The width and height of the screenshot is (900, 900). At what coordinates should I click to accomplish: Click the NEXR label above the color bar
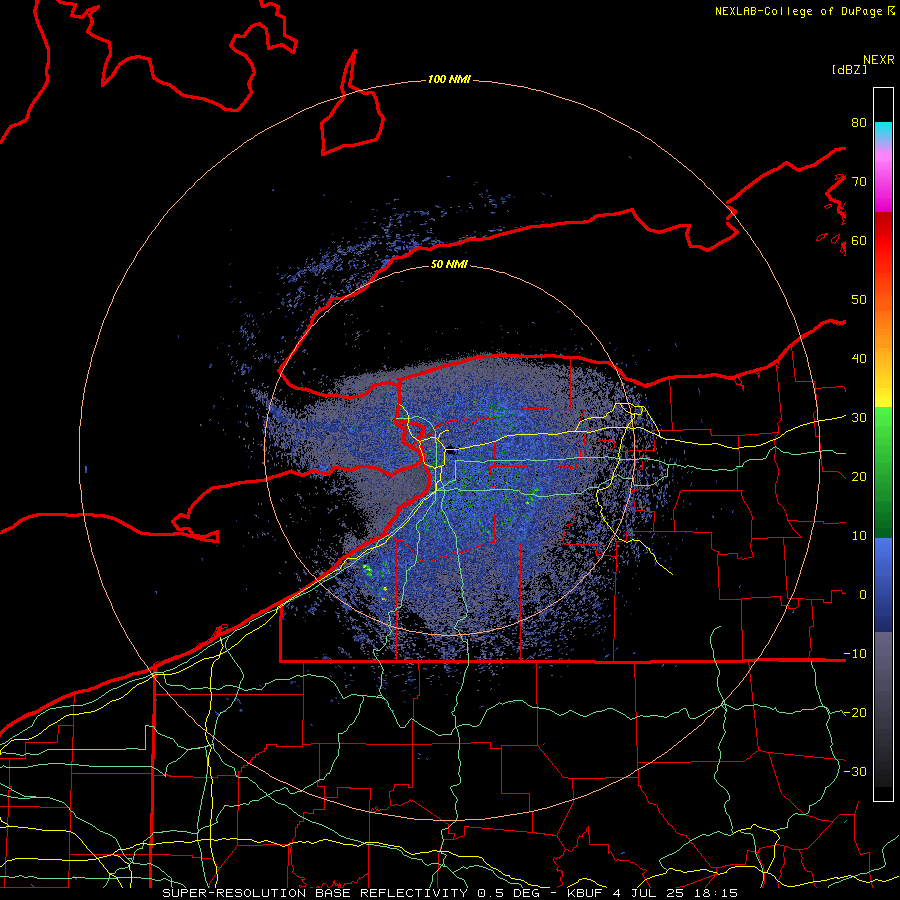point(879,60)
